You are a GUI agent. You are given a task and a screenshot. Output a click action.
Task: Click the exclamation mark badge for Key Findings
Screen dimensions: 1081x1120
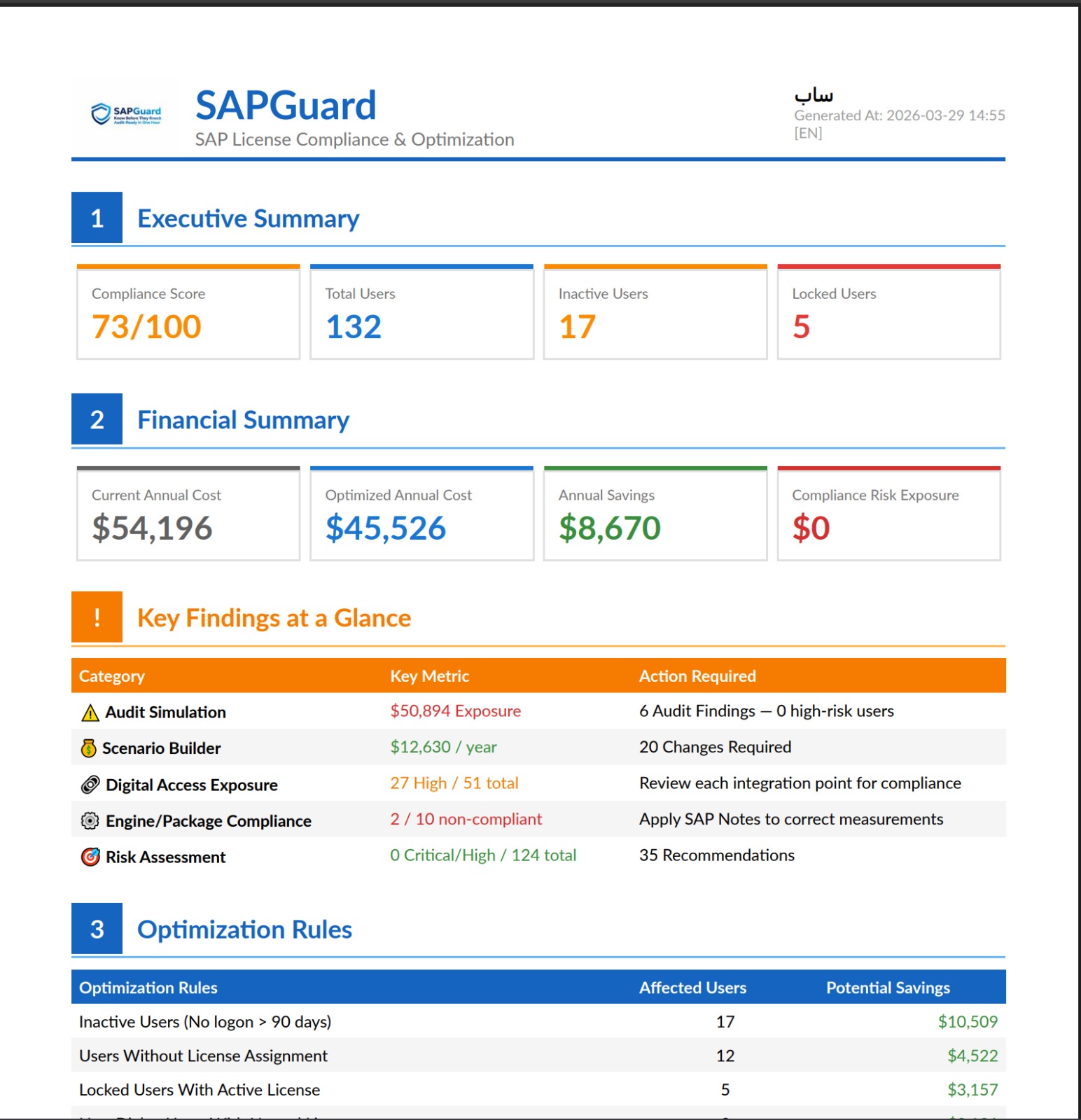(x=97, y=617)
